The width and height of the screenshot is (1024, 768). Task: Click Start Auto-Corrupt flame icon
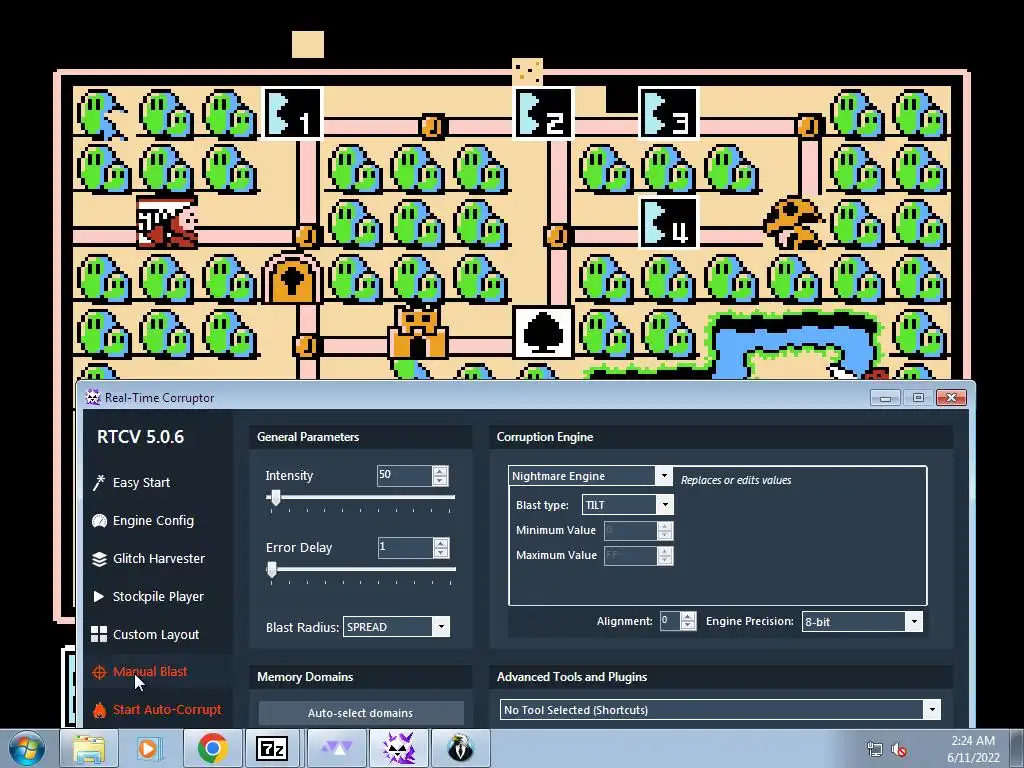[99, 710]
